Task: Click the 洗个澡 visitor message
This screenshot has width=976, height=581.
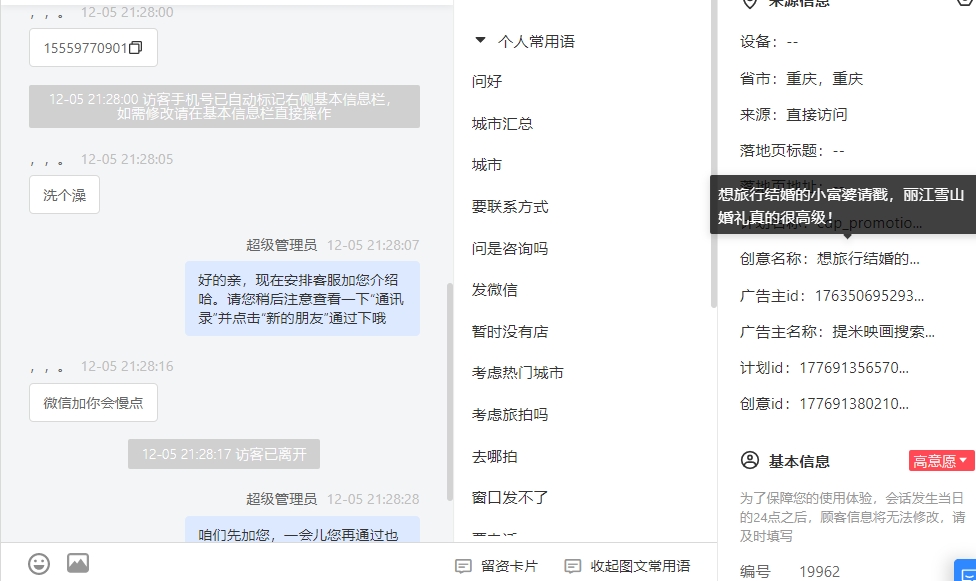Action: 64,195
